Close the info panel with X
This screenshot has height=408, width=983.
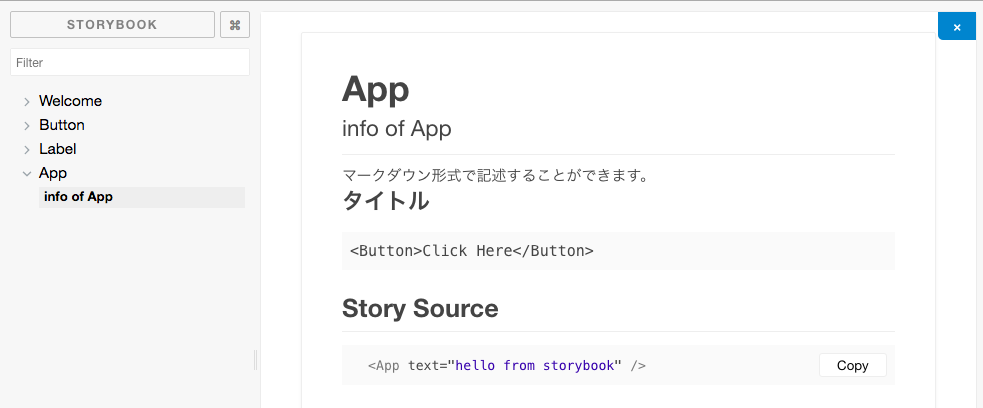point(957,27)
